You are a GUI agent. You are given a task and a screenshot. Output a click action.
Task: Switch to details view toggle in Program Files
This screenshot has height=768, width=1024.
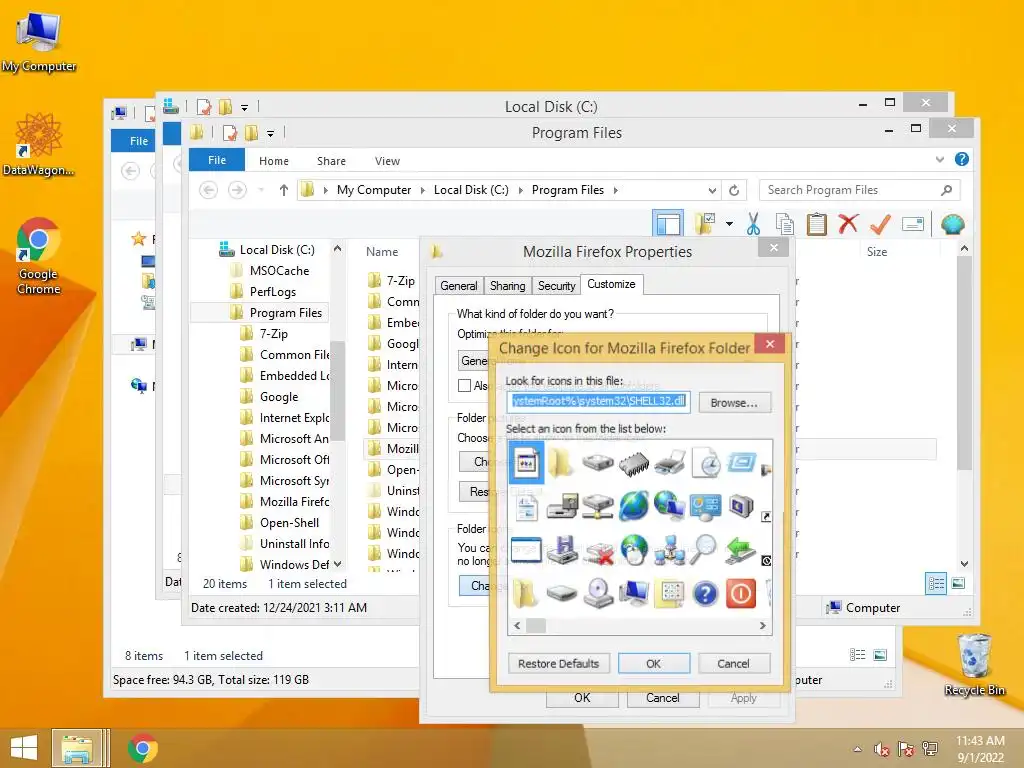pyautogui.click(x=936, y=583)
